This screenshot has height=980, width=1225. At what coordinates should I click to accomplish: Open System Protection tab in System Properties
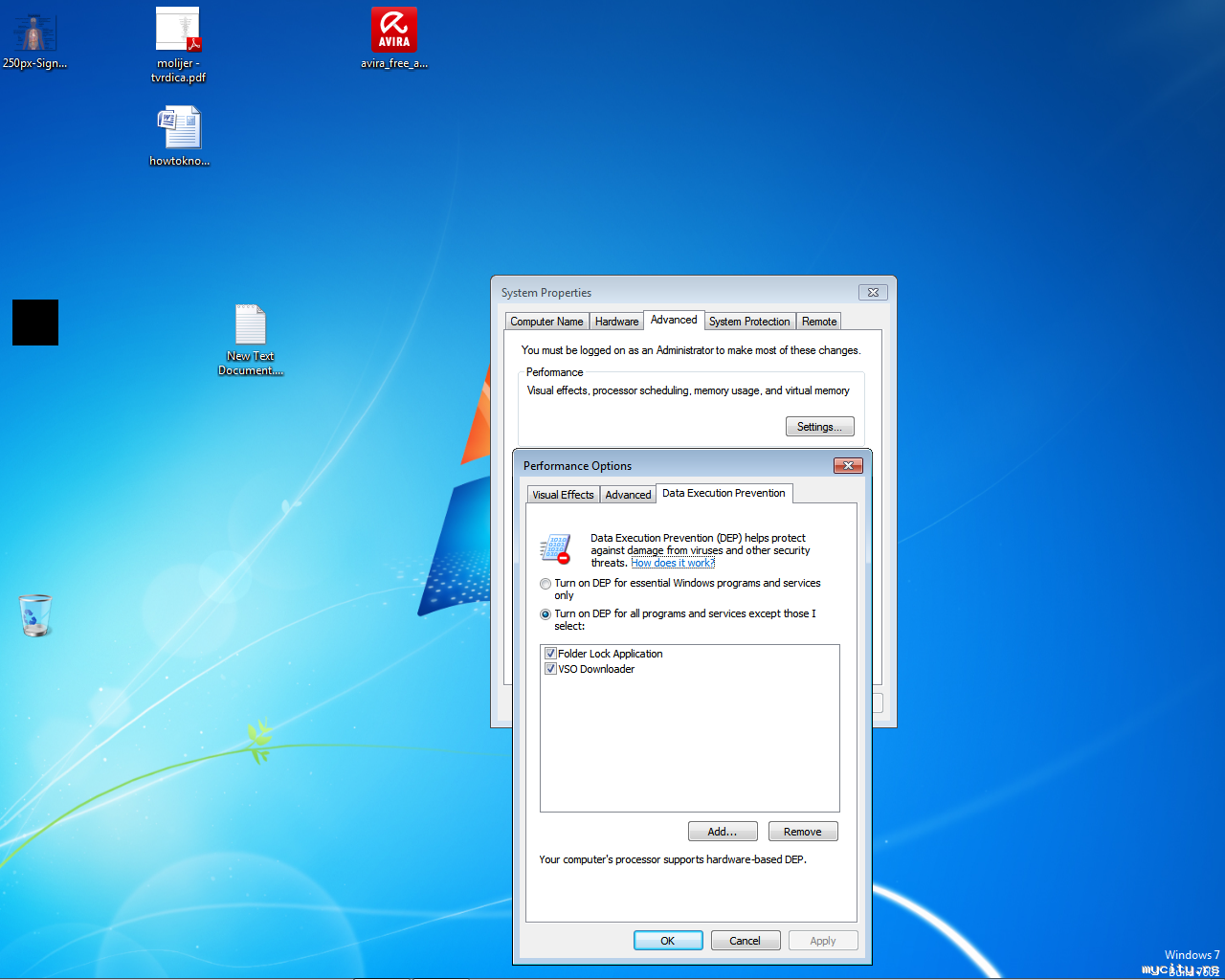(x=749, y=322)
